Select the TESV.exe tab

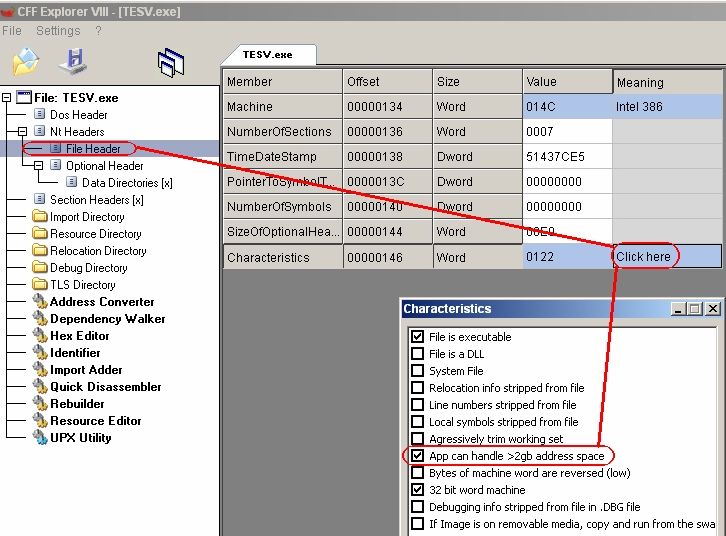click(266, 55)
